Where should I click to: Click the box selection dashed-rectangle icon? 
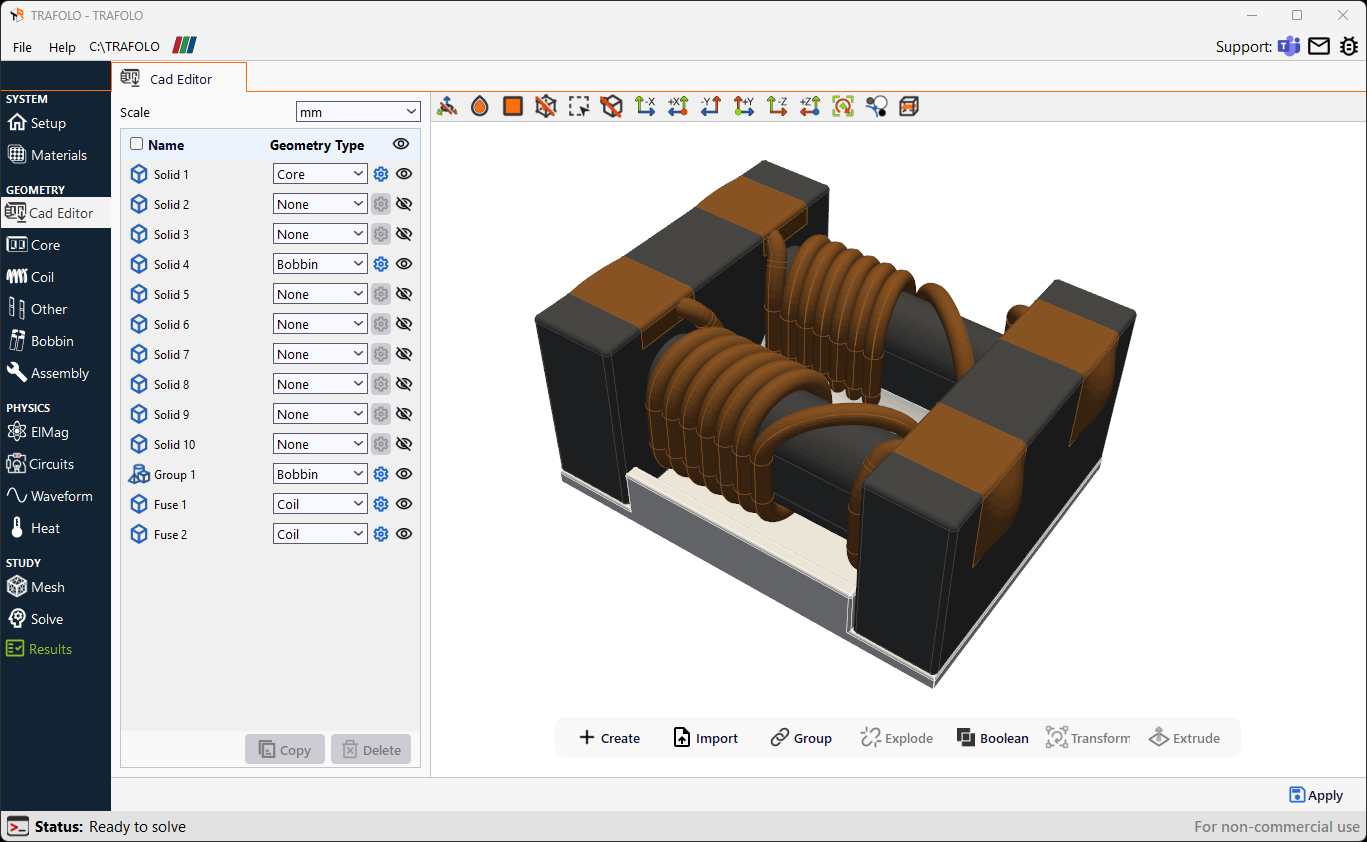click(579, 106)
